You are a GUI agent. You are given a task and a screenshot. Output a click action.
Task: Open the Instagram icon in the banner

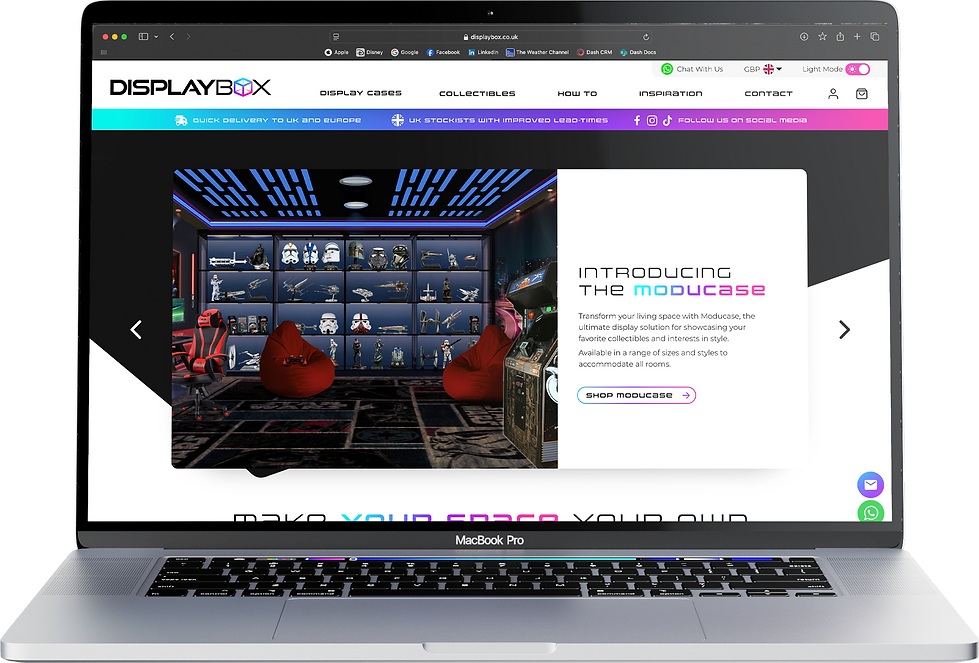coord(651,119)
